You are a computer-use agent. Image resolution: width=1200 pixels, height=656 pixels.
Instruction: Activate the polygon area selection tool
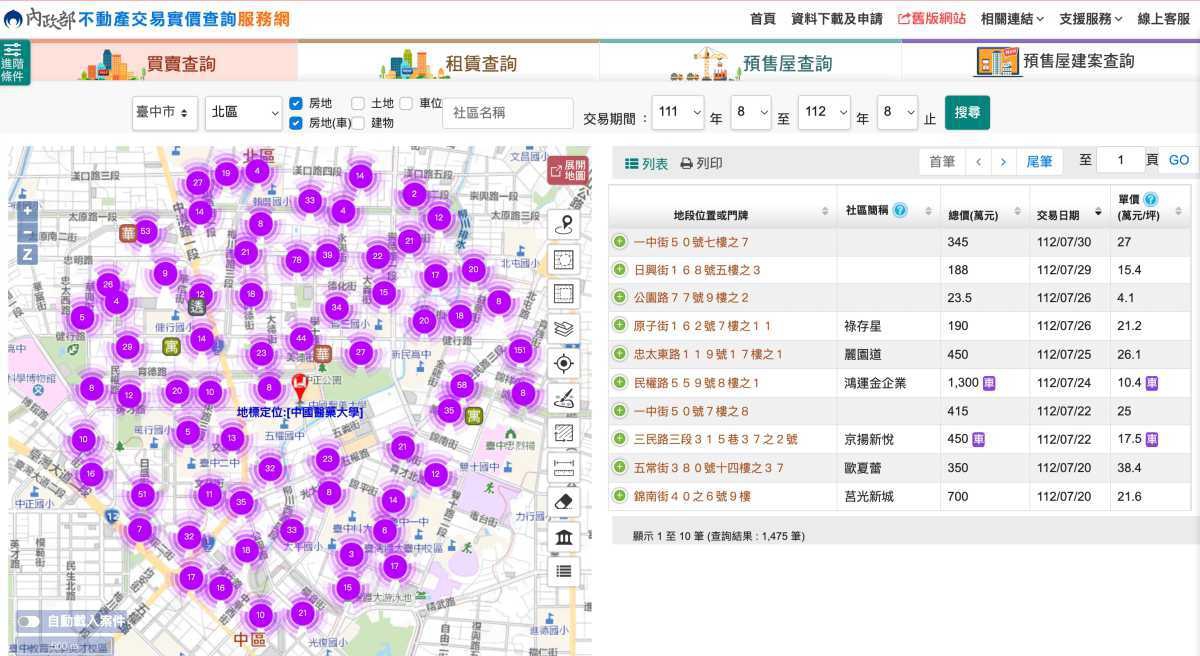point(564,260)
